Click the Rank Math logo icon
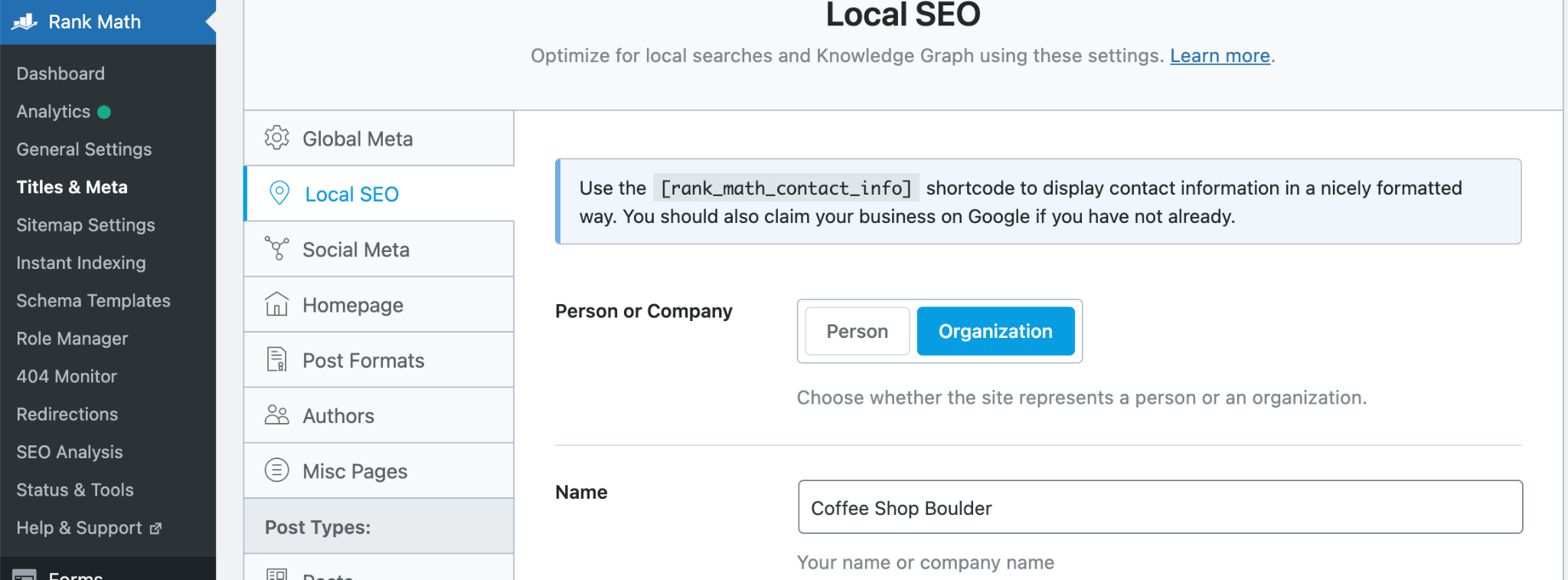The height and width of the screenshot is (580, 1568). click(x=25, y=21)
